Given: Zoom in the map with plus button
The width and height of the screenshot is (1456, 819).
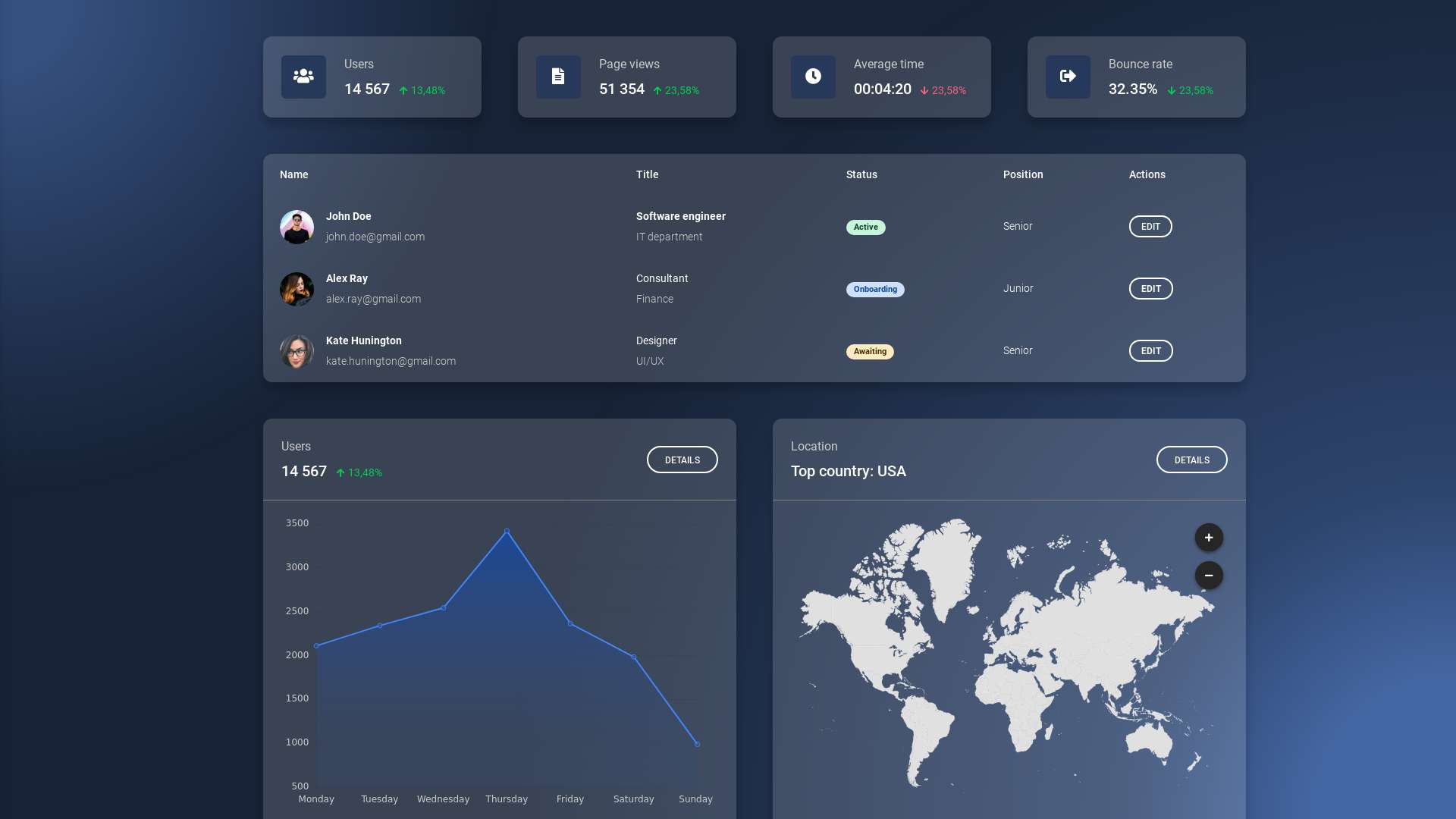Looking at the screenshot, I should [1209, 538].
